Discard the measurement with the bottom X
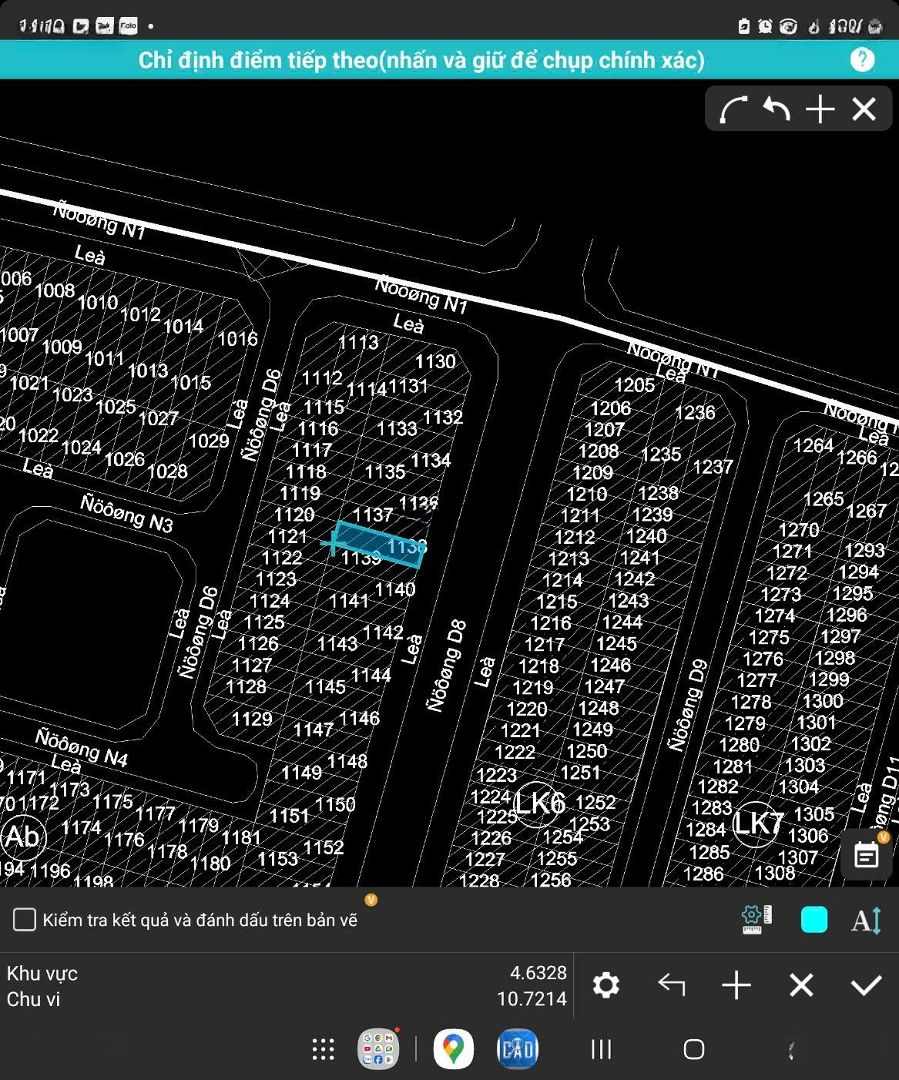 point(801,986)
